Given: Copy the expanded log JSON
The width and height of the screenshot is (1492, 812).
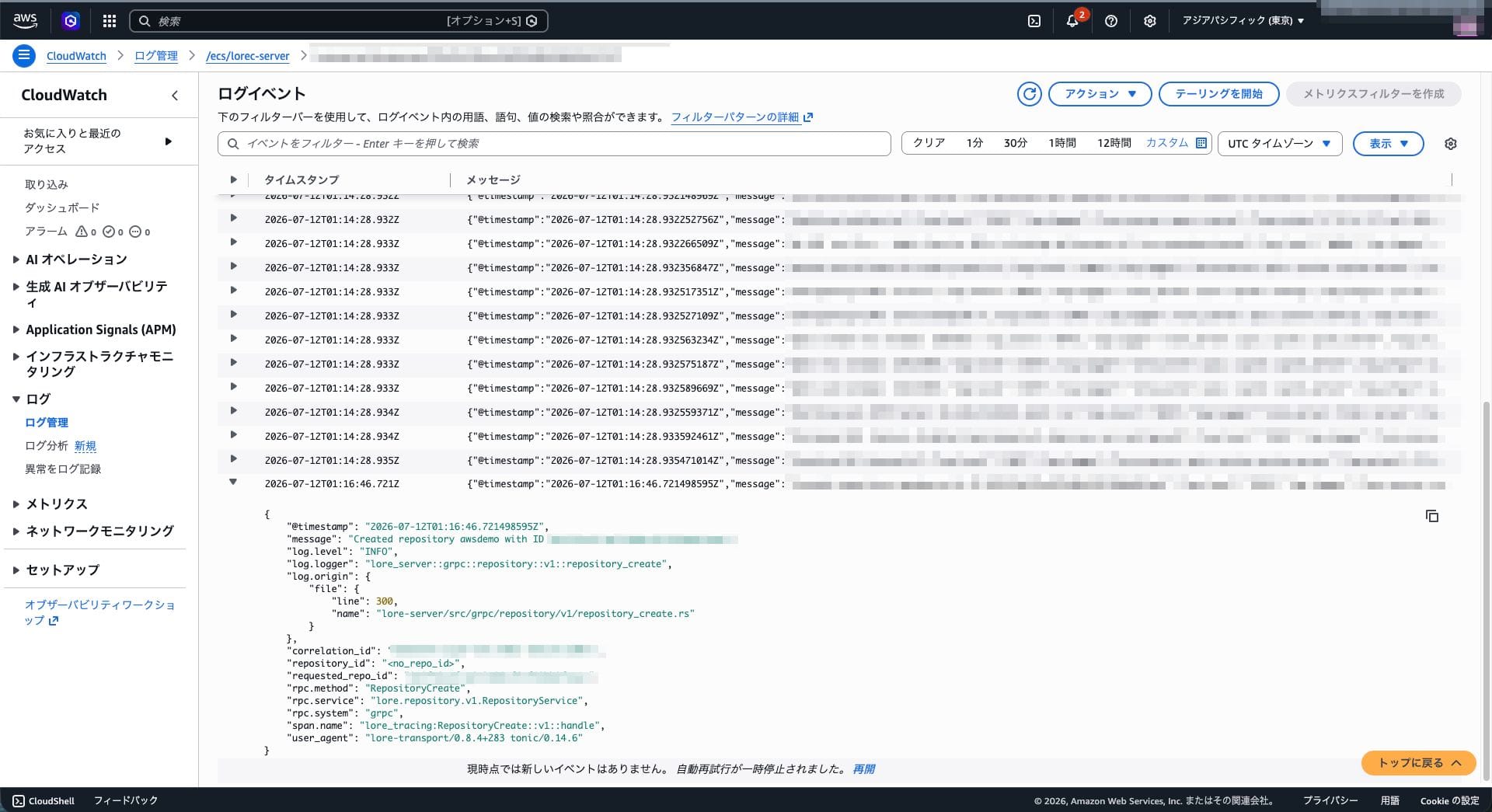Looking at the screenshot, I should [1431, 516].
